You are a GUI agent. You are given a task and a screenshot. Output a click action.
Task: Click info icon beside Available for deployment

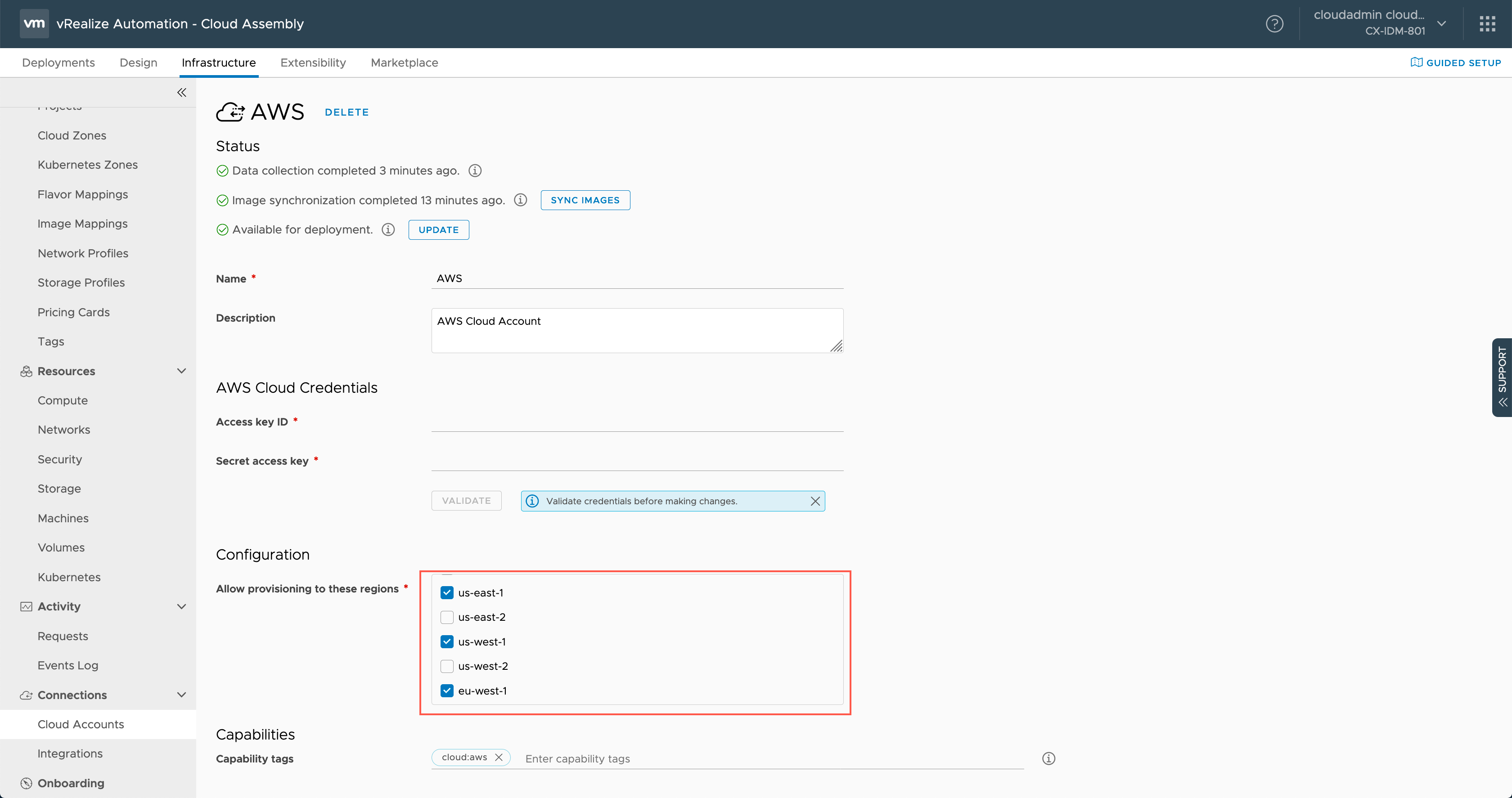[x=388, y=229]
